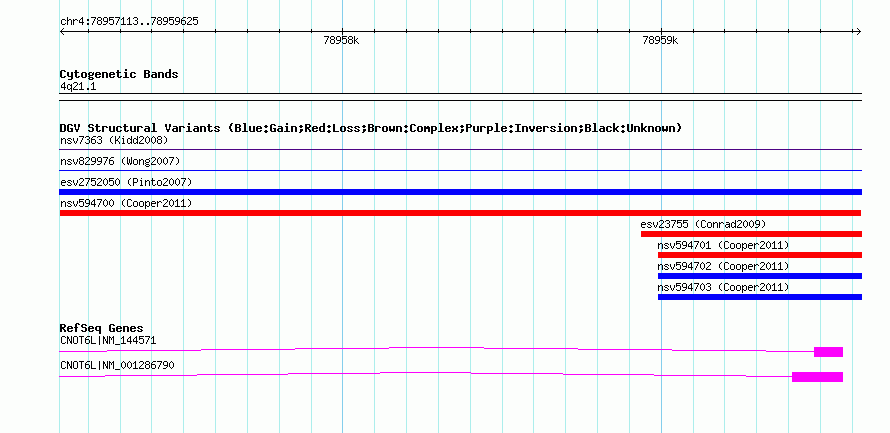Viewport: 890px width, 433px height.
Task: Click the thick blue esv2752050 gain bar
Action: tap(461, 192)
